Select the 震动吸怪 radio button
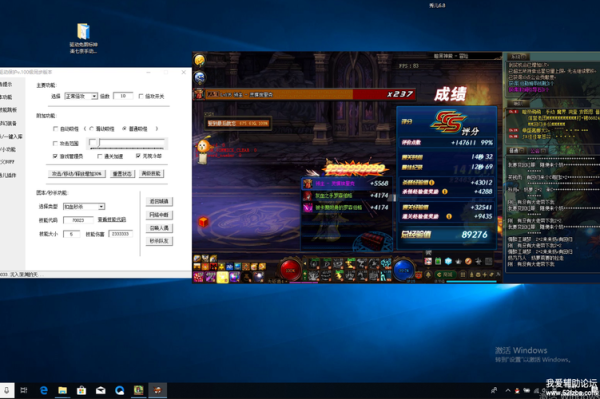The height and width of the screenshot is (399, 600). pyautogui.click(x=91, y=129)
